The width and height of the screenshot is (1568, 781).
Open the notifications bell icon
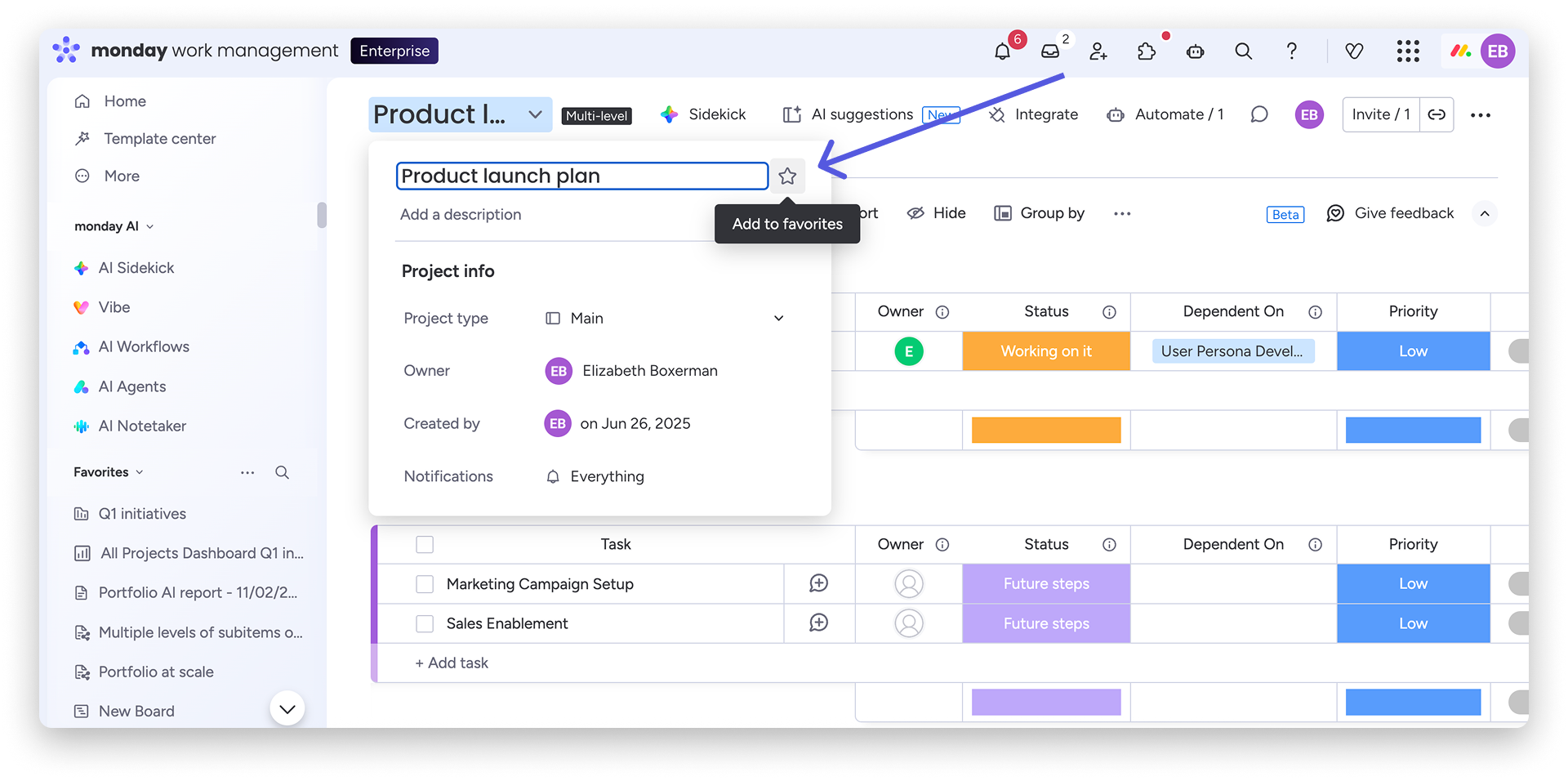pos(1002,51)
